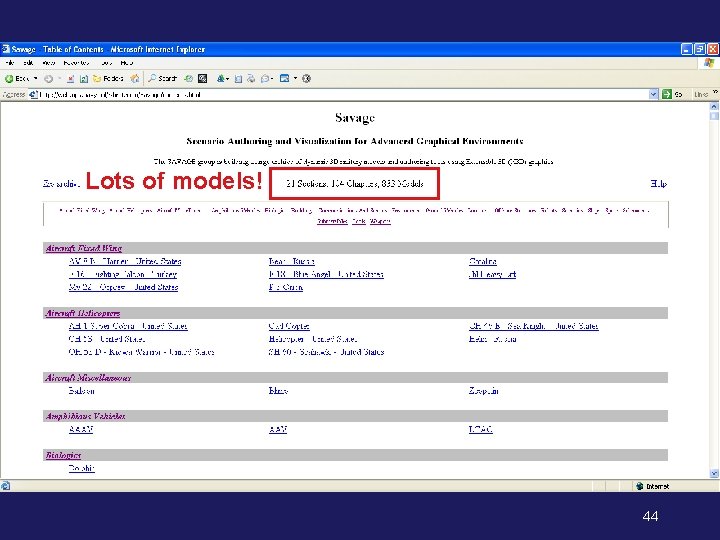Viewport: 720px width, 540px height.
Task: Click the green Go button
Action: 672,95
